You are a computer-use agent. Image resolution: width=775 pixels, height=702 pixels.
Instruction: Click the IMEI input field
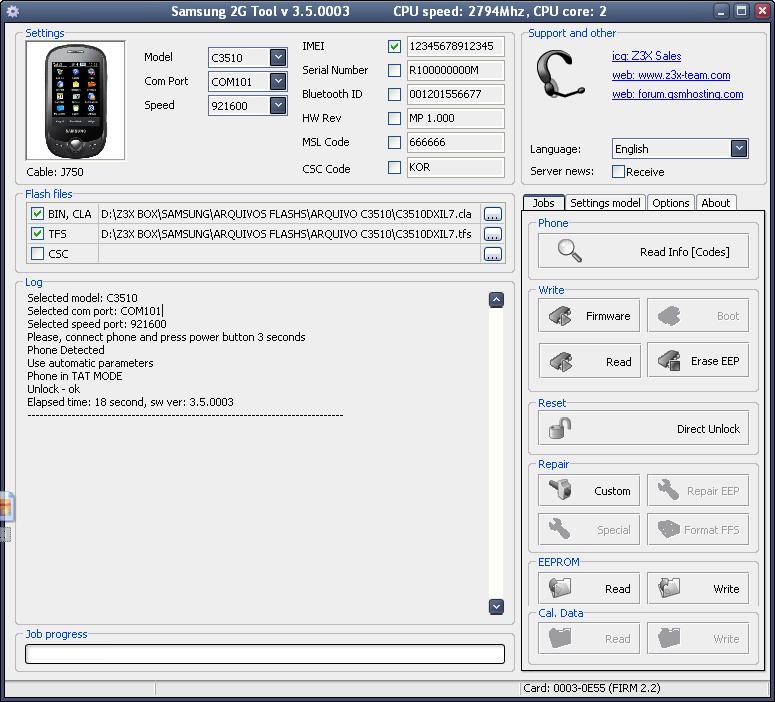[x=455, y=46]
